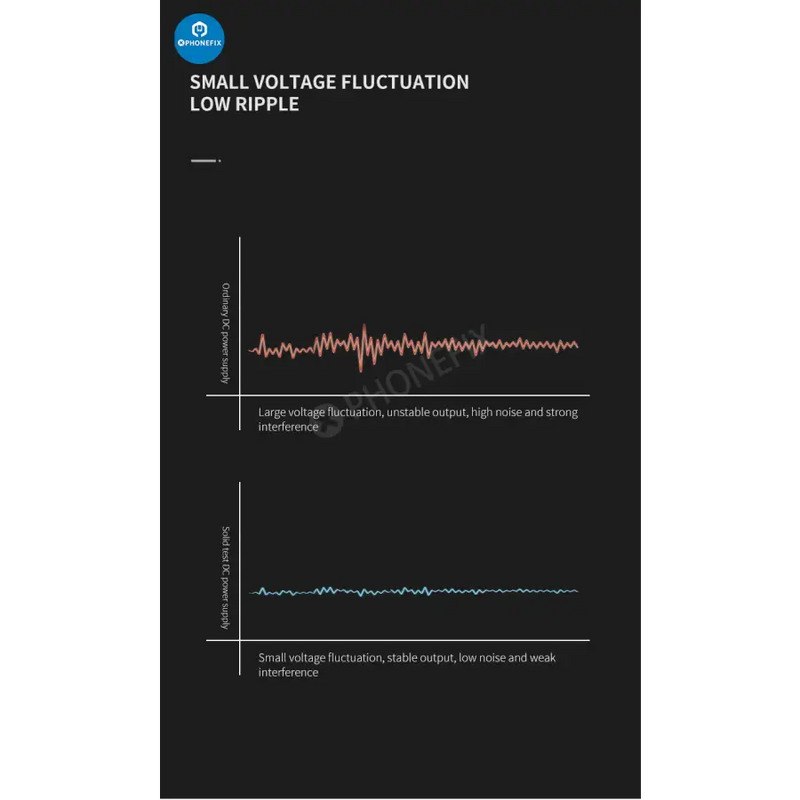Click the "Large voltage fluctuation" caption phrase

pyautogui.click(x=320, y=412)
